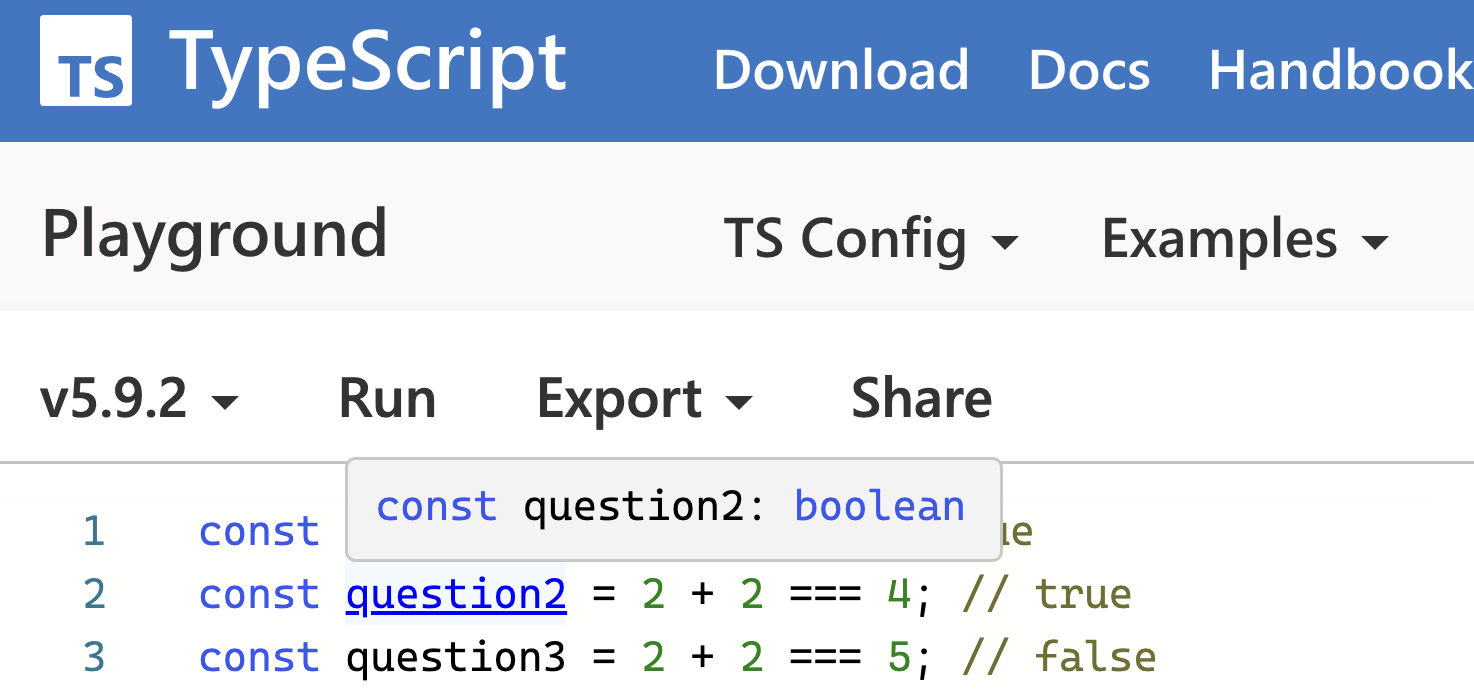The height and width of the screenshot is (694, 1474).
Task: Click boolean type in the hover tooltip
Action: pos(878,506)
